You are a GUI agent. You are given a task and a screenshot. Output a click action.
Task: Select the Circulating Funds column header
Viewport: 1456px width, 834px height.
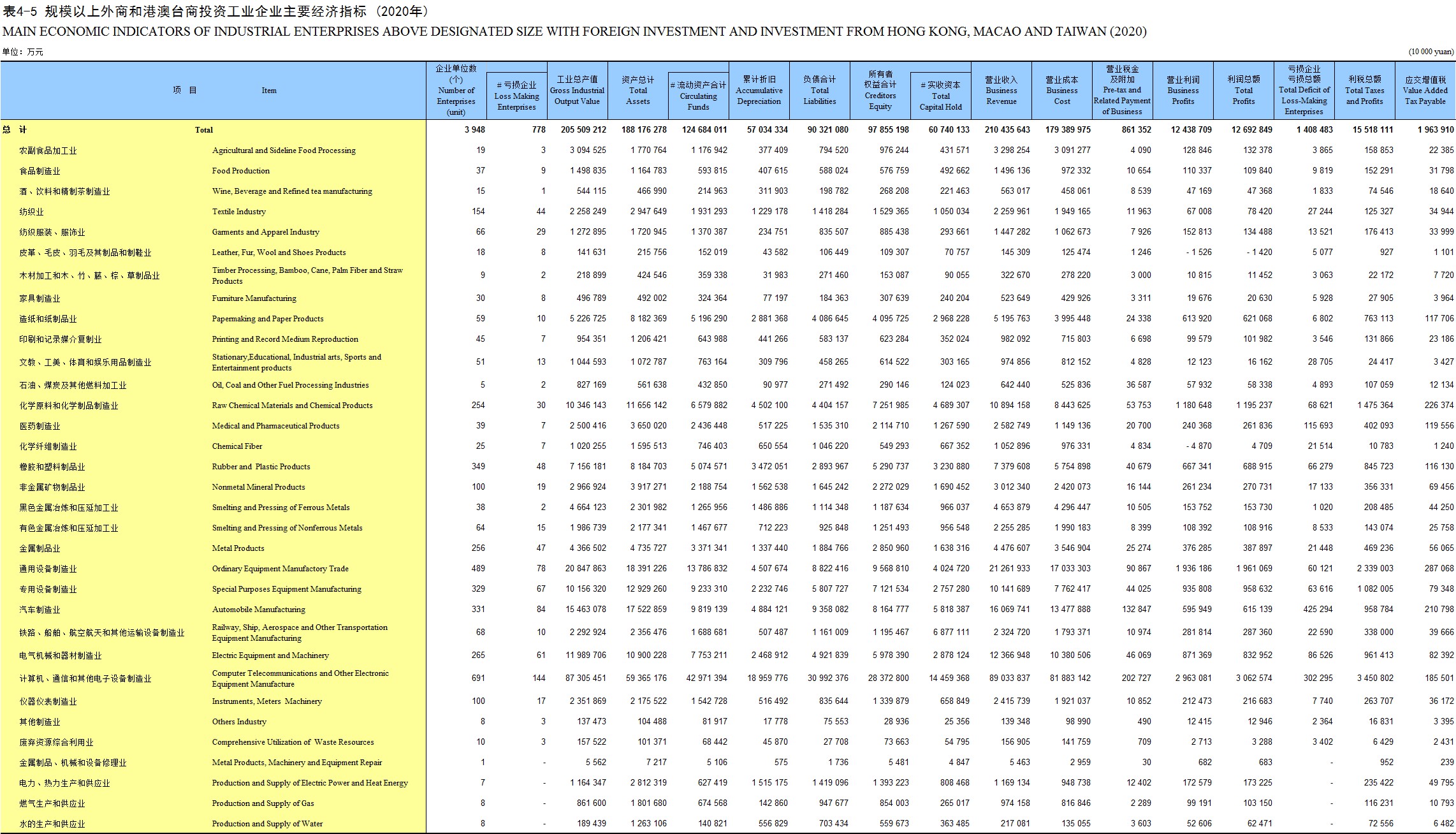pos(698,96)
